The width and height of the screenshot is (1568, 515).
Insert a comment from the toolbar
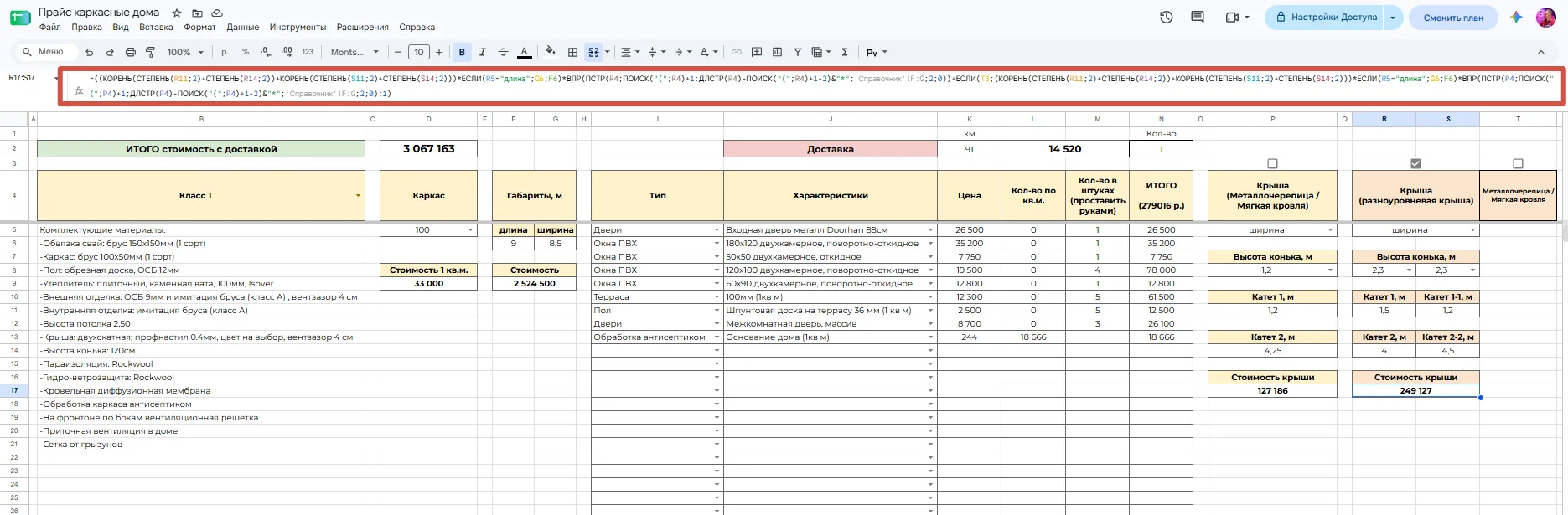757,52
